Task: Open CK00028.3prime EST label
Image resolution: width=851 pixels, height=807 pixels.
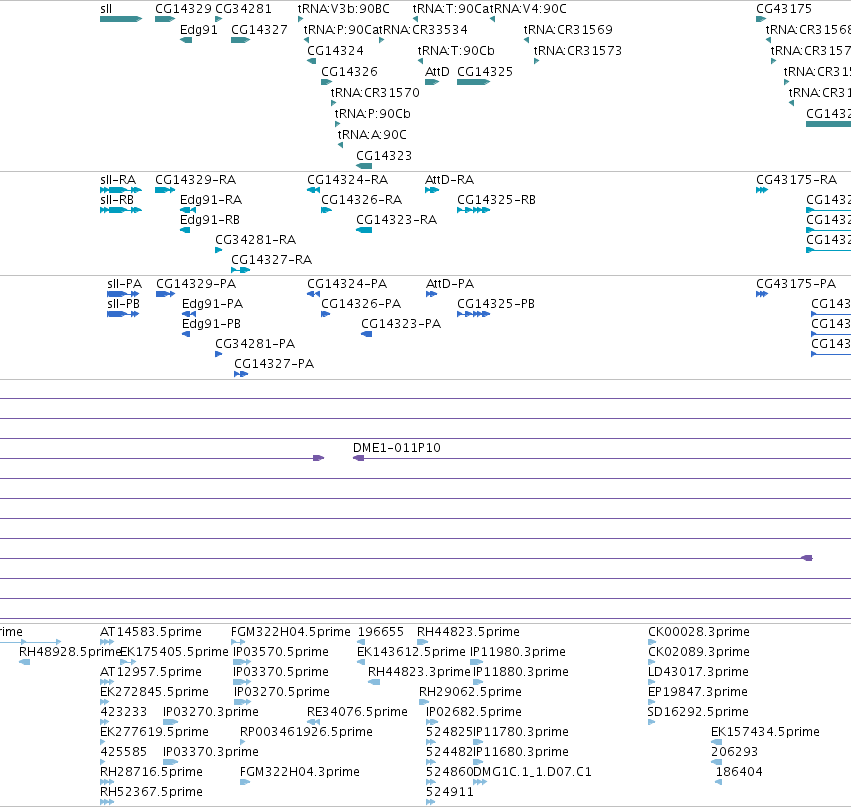Action: [698, 632]
